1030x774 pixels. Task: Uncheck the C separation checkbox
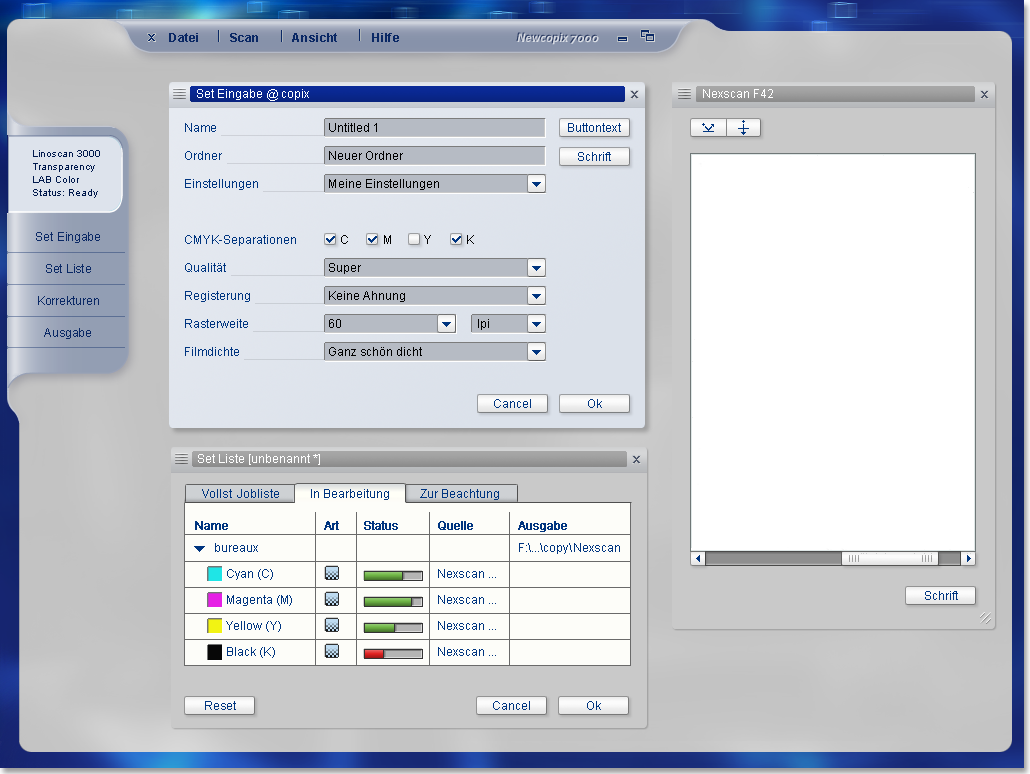(330, 240)
